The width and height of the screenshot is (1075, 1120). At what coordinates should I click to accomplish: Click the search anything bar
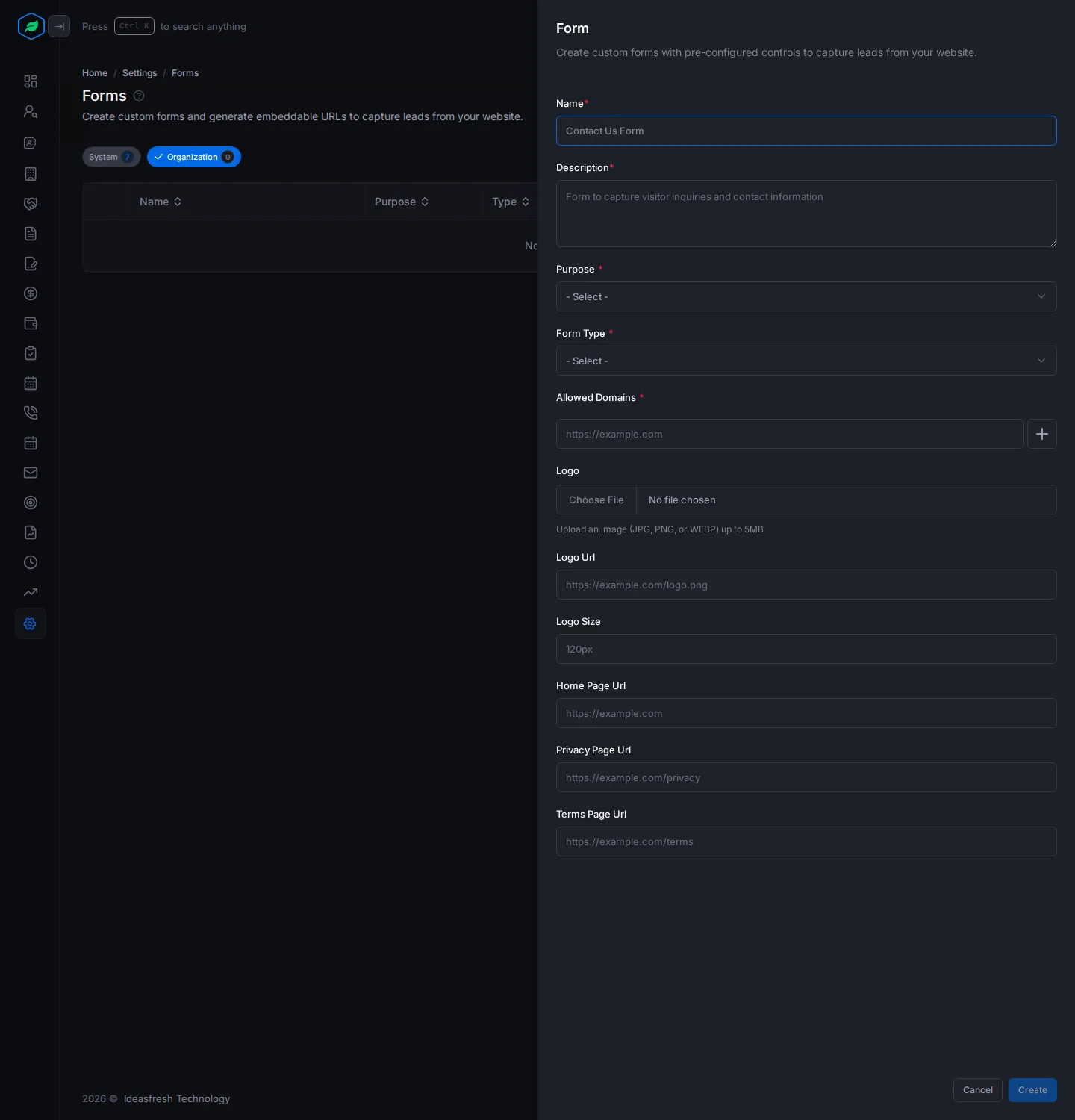164,26
